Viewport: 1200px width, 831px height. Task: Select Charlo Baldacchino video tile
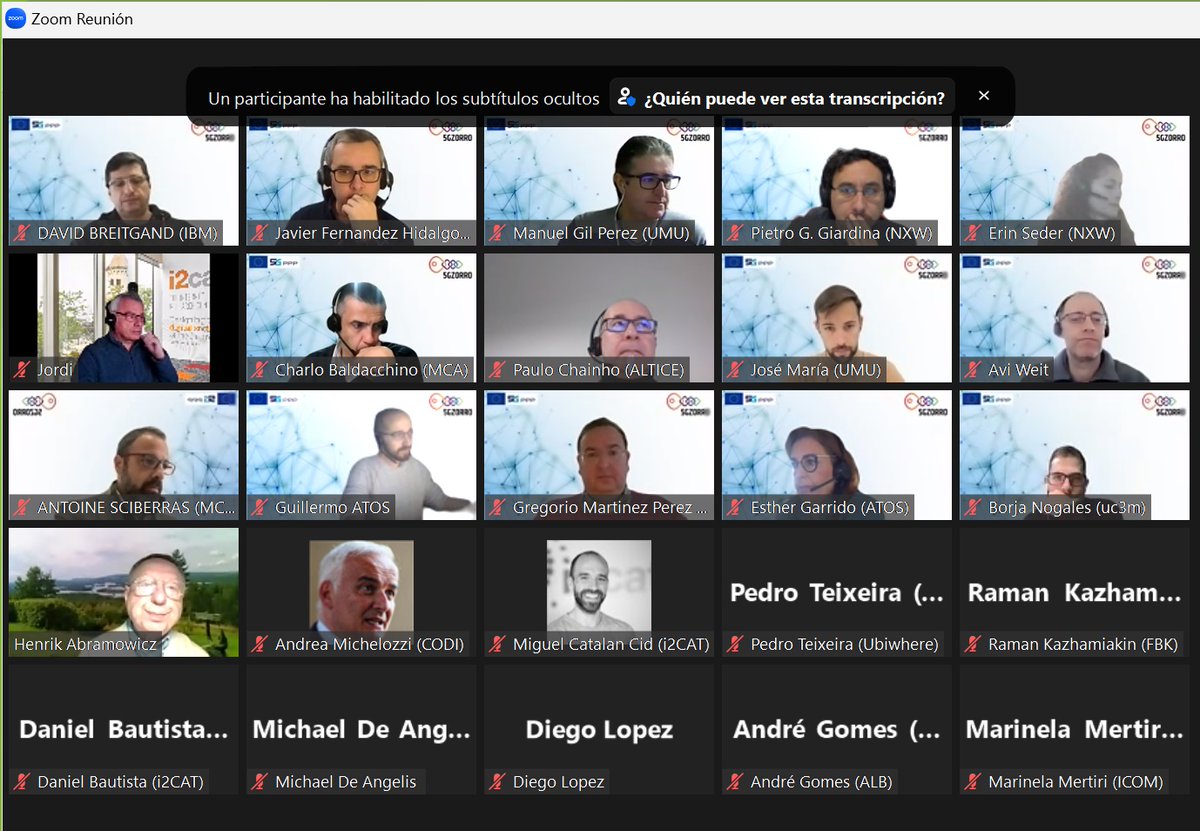(362, 318)
